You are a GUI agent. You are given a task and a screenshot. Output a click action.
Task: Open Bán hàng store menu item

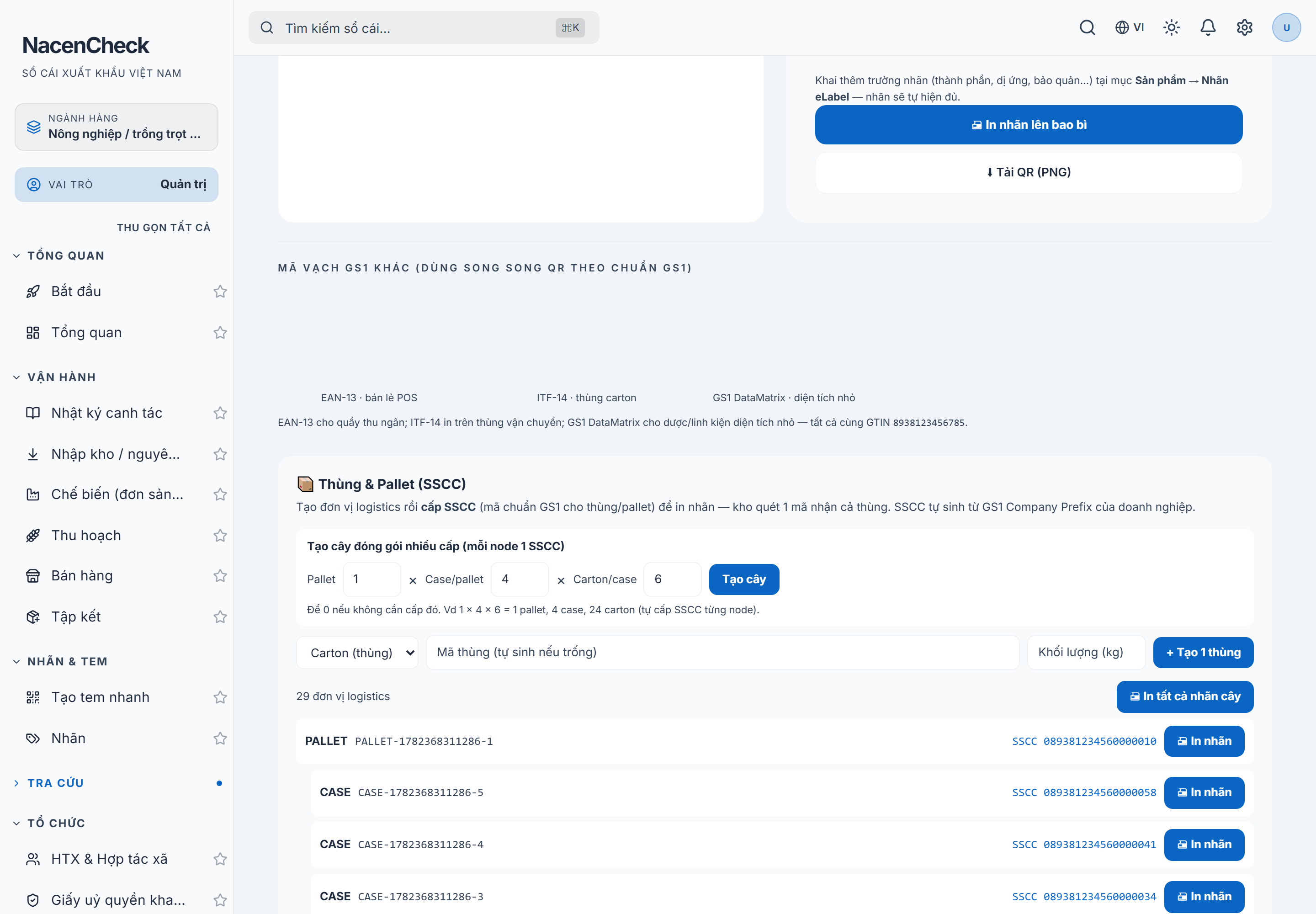pos(115,575)
